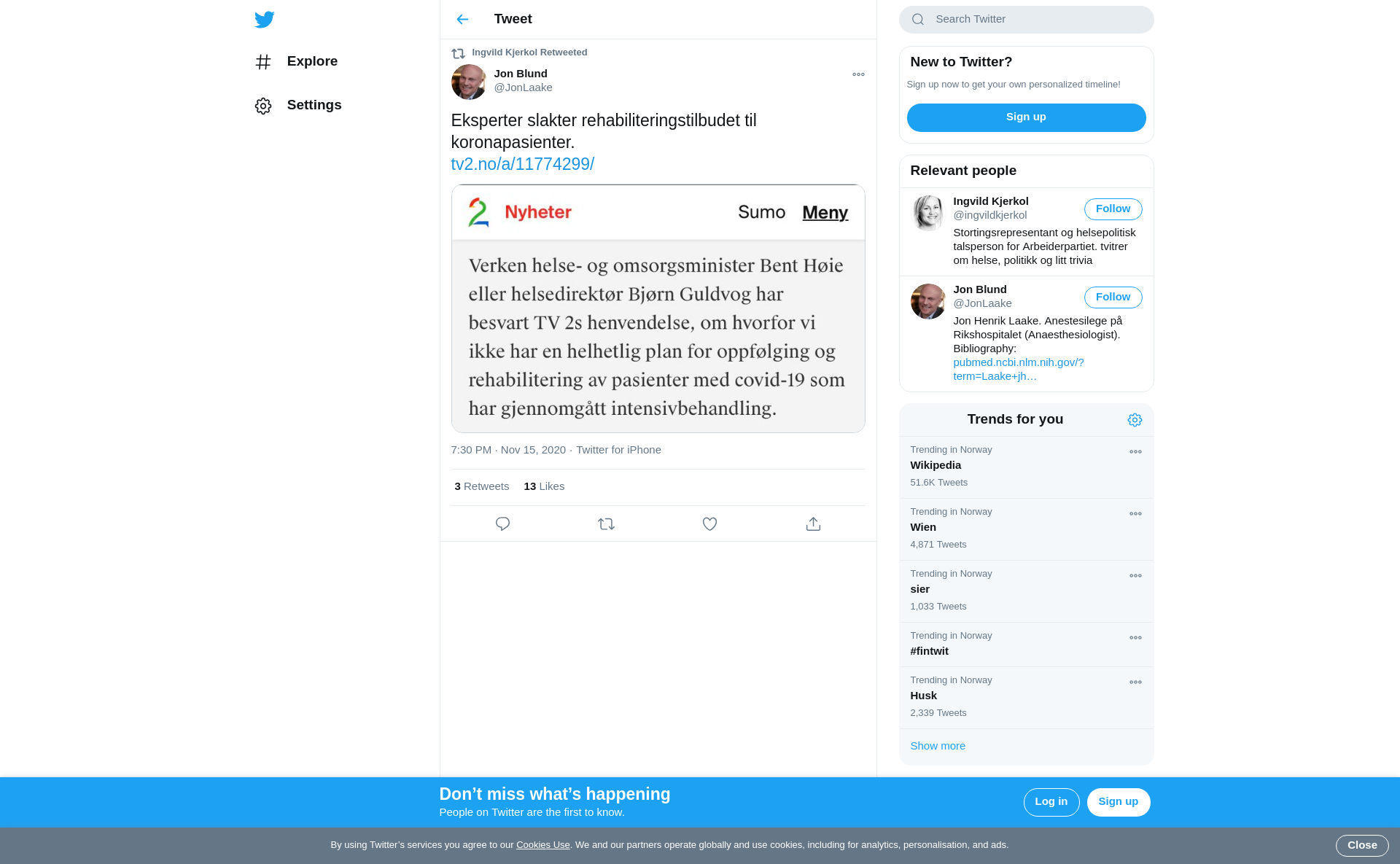
Task: Follow Ingvild Kjerkol
Action: point(1113,209)
